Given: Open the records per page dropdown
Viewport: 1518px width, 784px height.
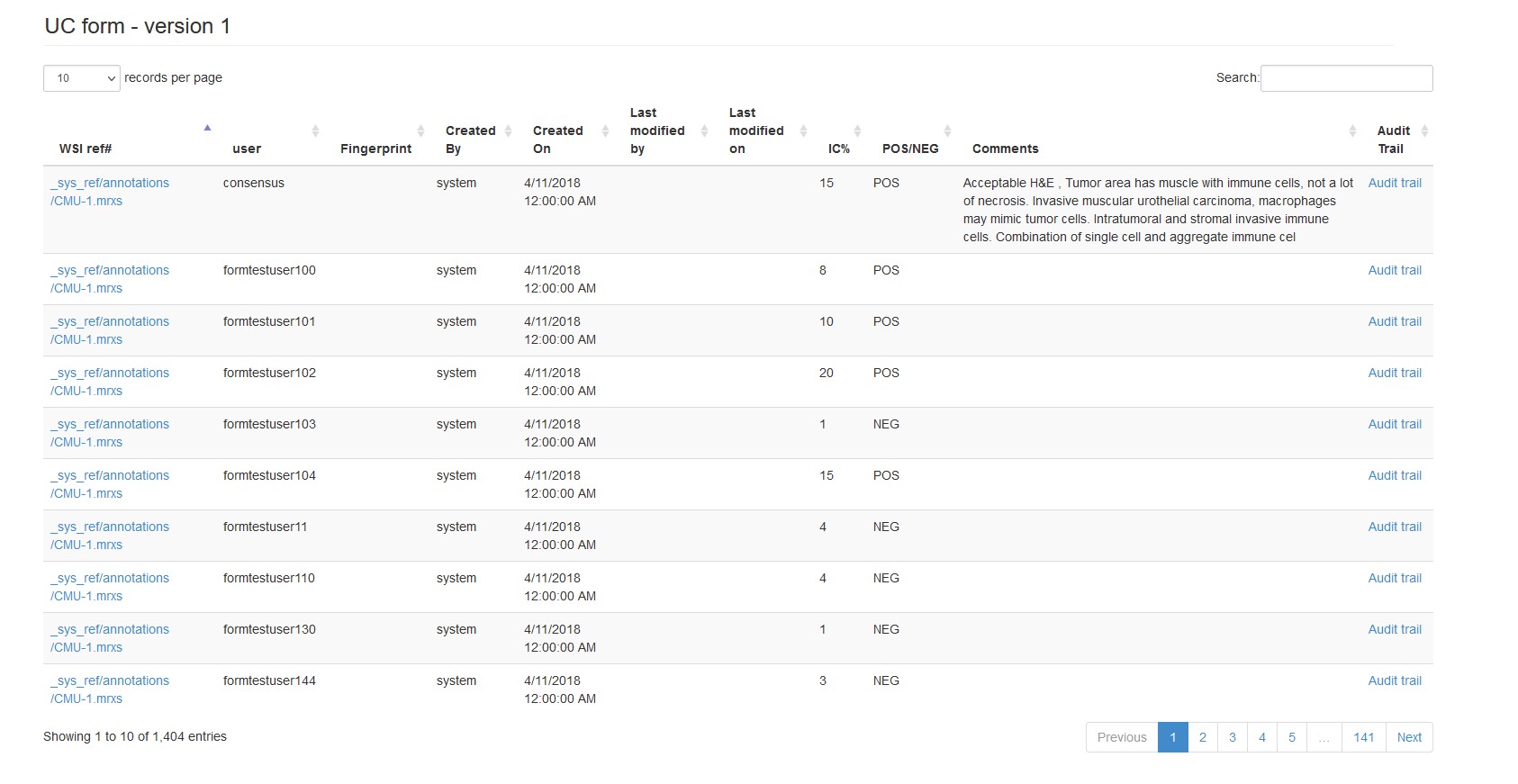Looking at the screenshot, I should pyautogui.click(x=82, y=78).
